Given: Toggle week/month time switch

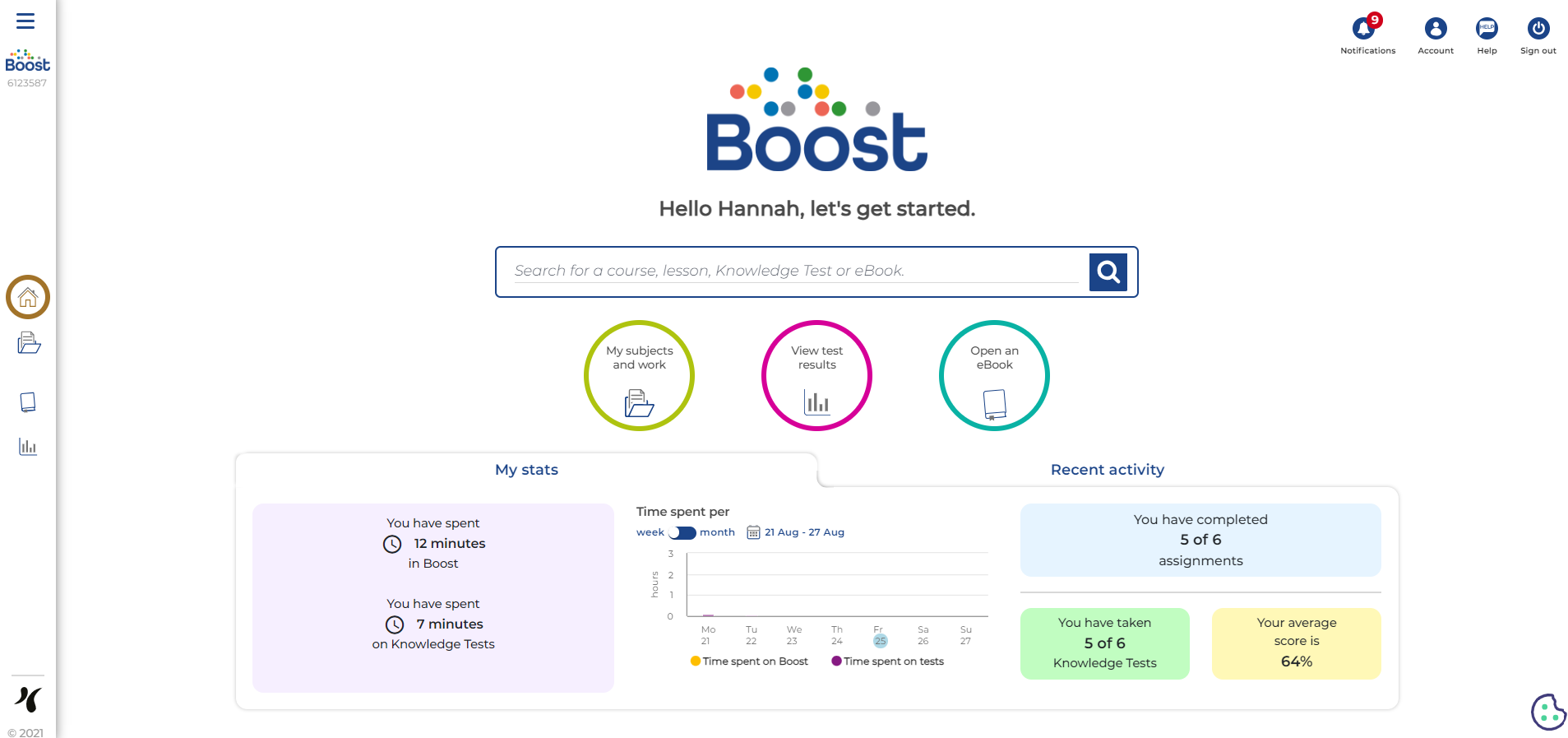Looking at the screenshot, I should (x=682, y=533).
